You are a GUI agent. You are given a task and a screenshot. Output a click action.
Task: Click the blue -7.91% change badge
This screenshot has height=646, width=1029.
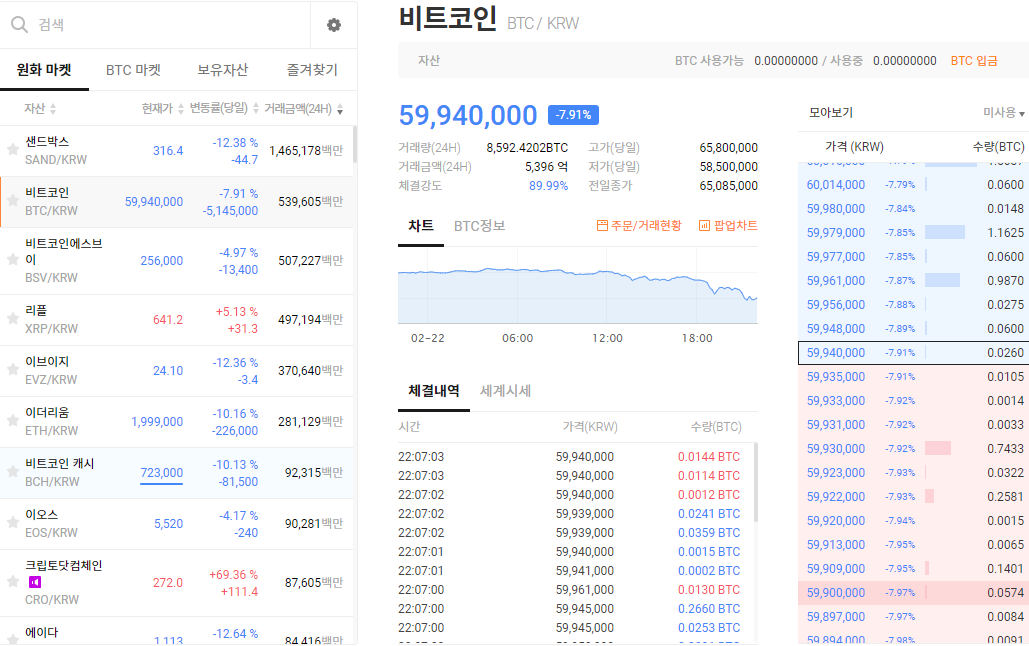point(573,115)
